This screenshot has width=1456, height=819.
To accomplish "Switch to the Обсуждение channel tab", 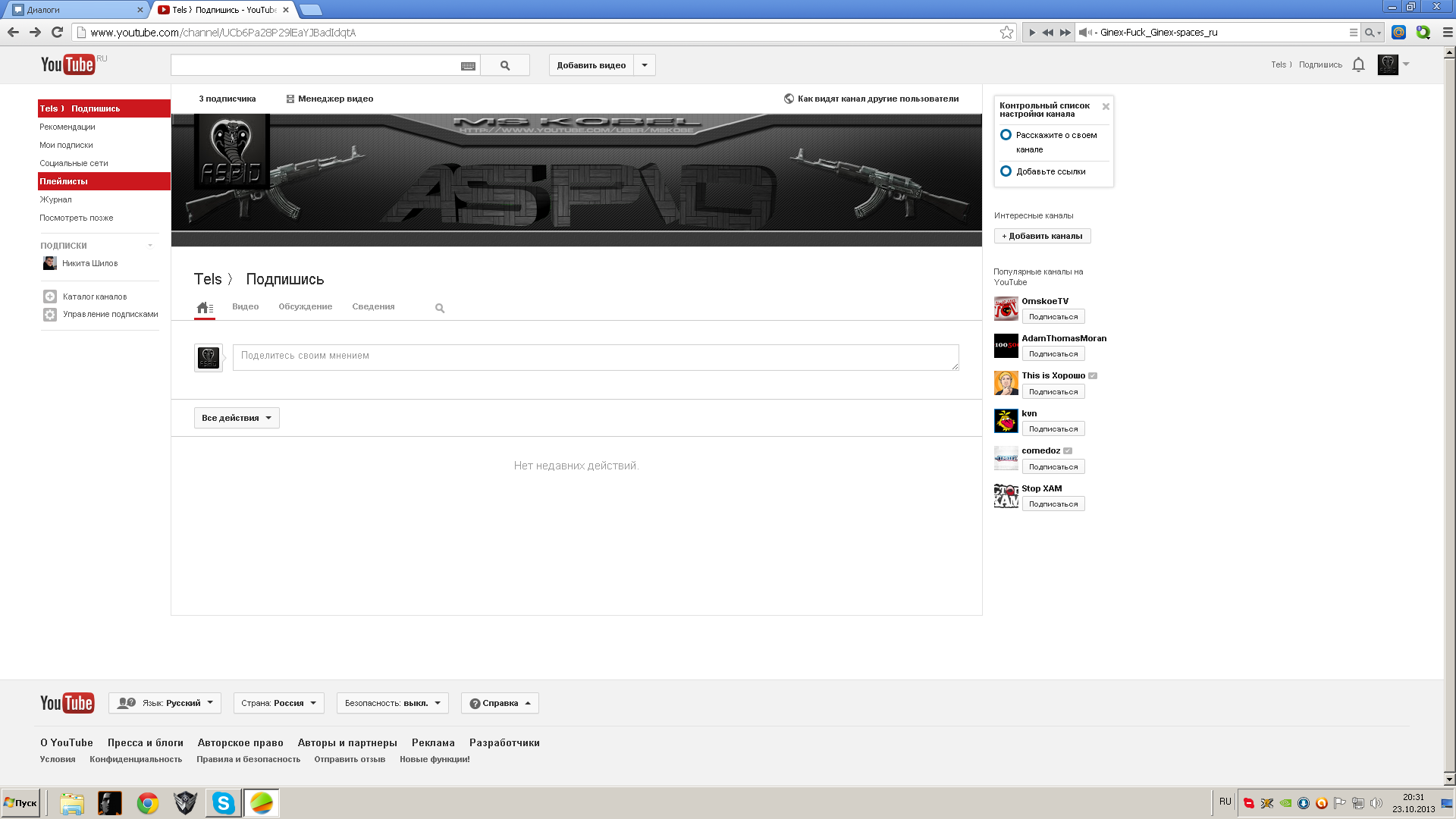I will [x=306, y=306].
